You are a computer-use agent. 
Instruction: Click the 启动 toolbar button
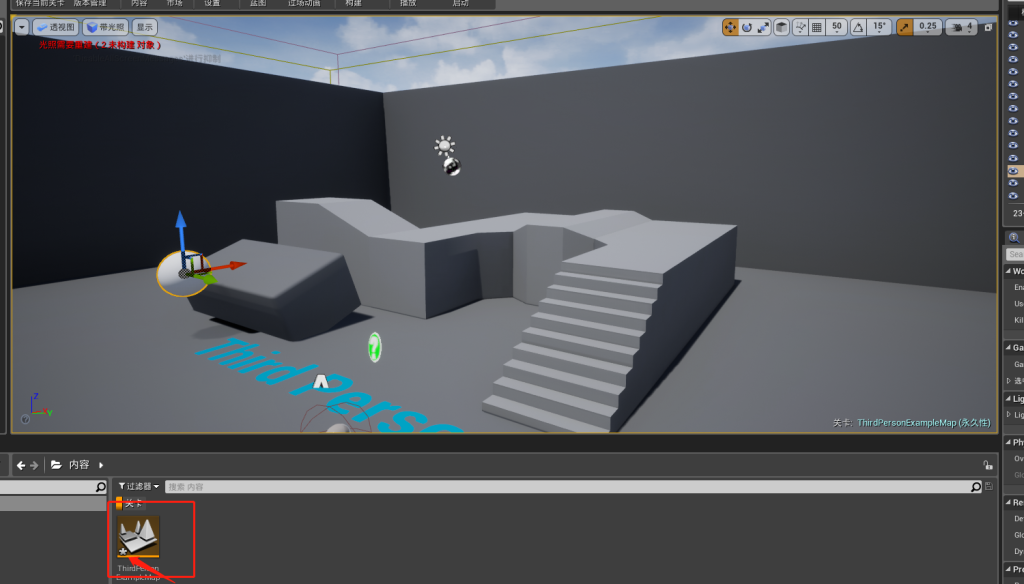click(460, 3)
